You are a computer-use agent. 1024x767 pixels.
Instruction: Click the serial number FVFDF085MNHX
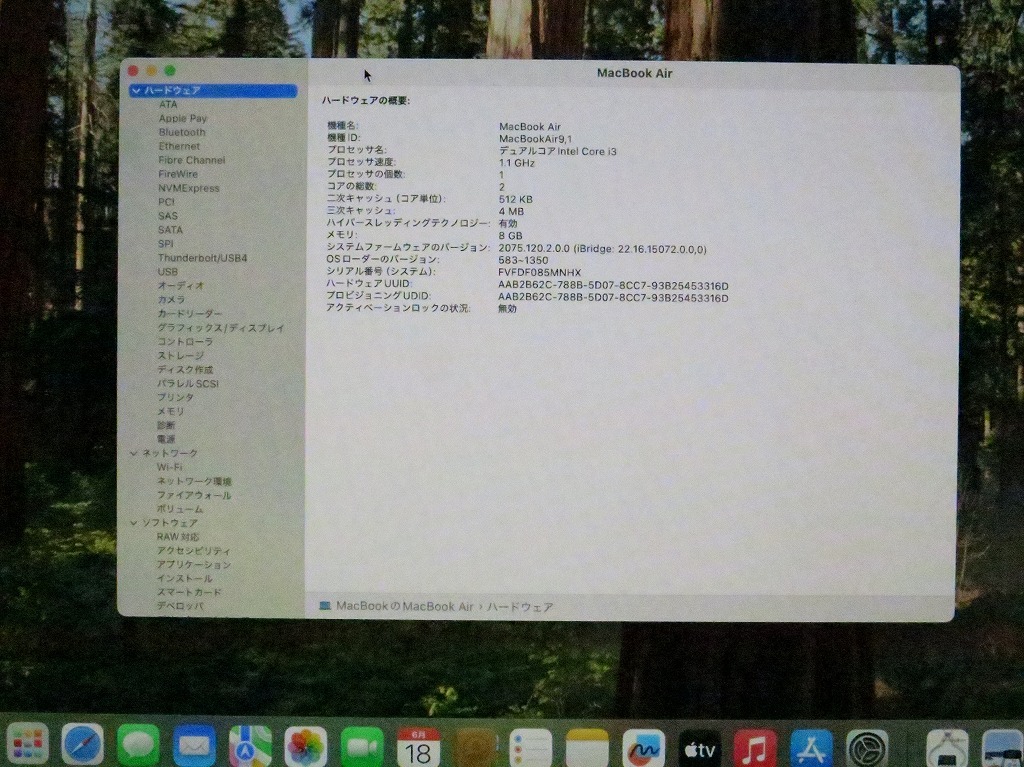(539, 272)
